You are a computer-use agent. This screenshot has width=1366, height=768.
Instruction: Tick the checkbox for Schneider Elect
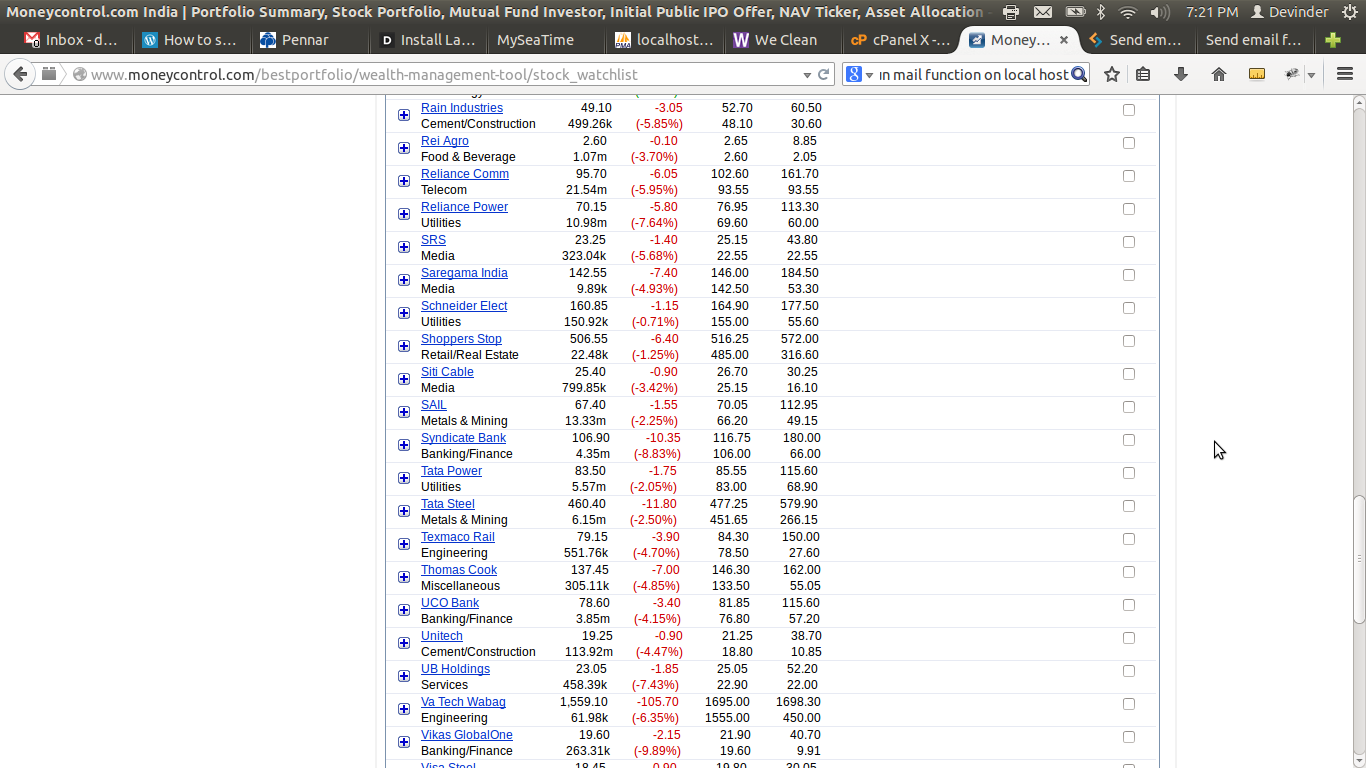(1129, 308)
